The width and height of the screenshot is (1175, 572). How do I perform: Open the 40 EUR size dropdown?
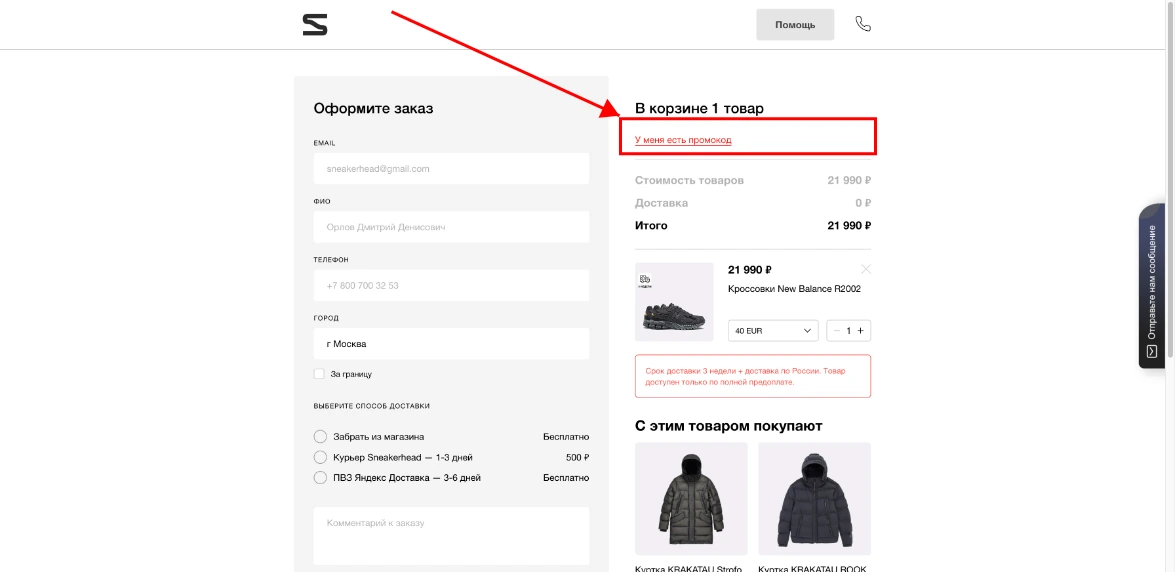click(773, 331)
